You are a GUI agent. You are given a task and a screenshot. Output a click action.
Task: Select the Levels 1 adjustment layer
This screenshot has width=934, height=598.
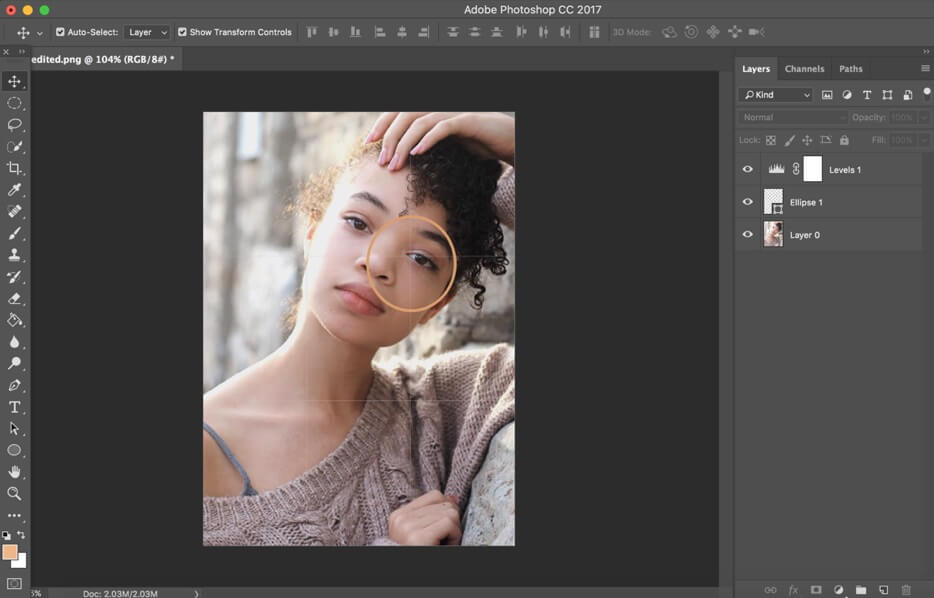coord(845,169)
